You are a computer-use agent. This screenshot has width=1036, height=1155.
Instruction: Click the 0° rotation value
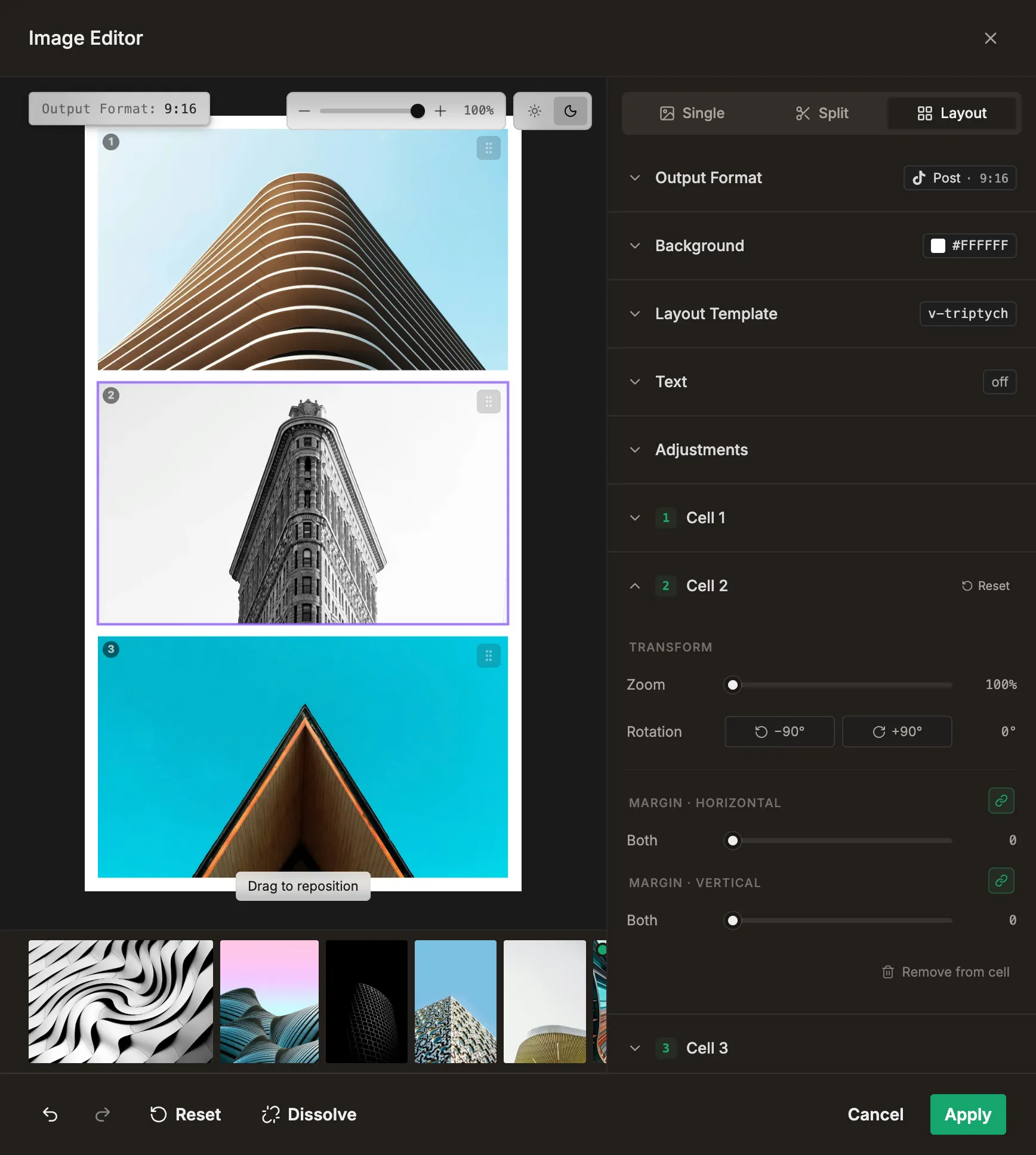[x=1008, y=731]
